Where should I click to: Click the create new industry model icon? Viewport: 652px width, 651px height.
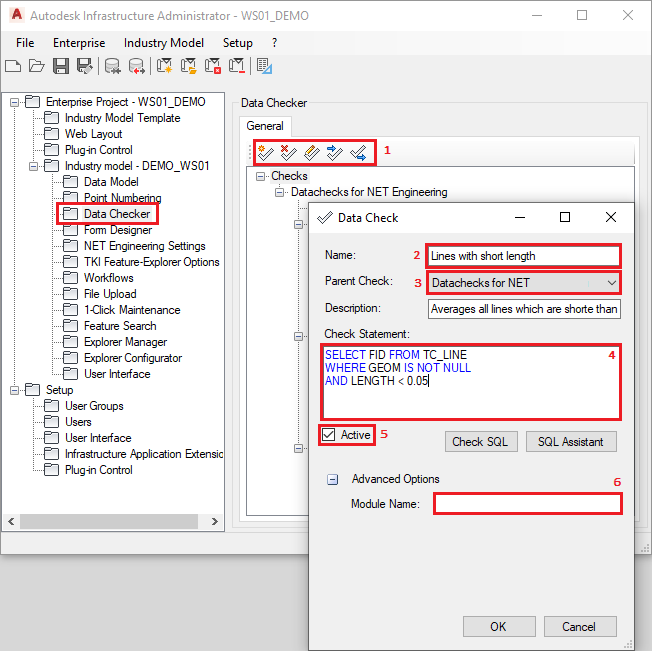click(164, 66)
